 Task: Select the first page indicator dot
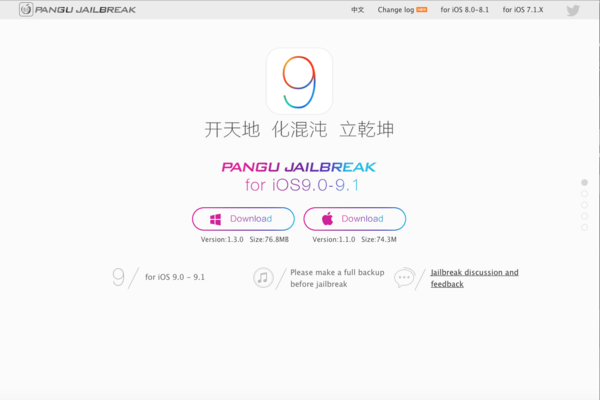coord(584,183)
